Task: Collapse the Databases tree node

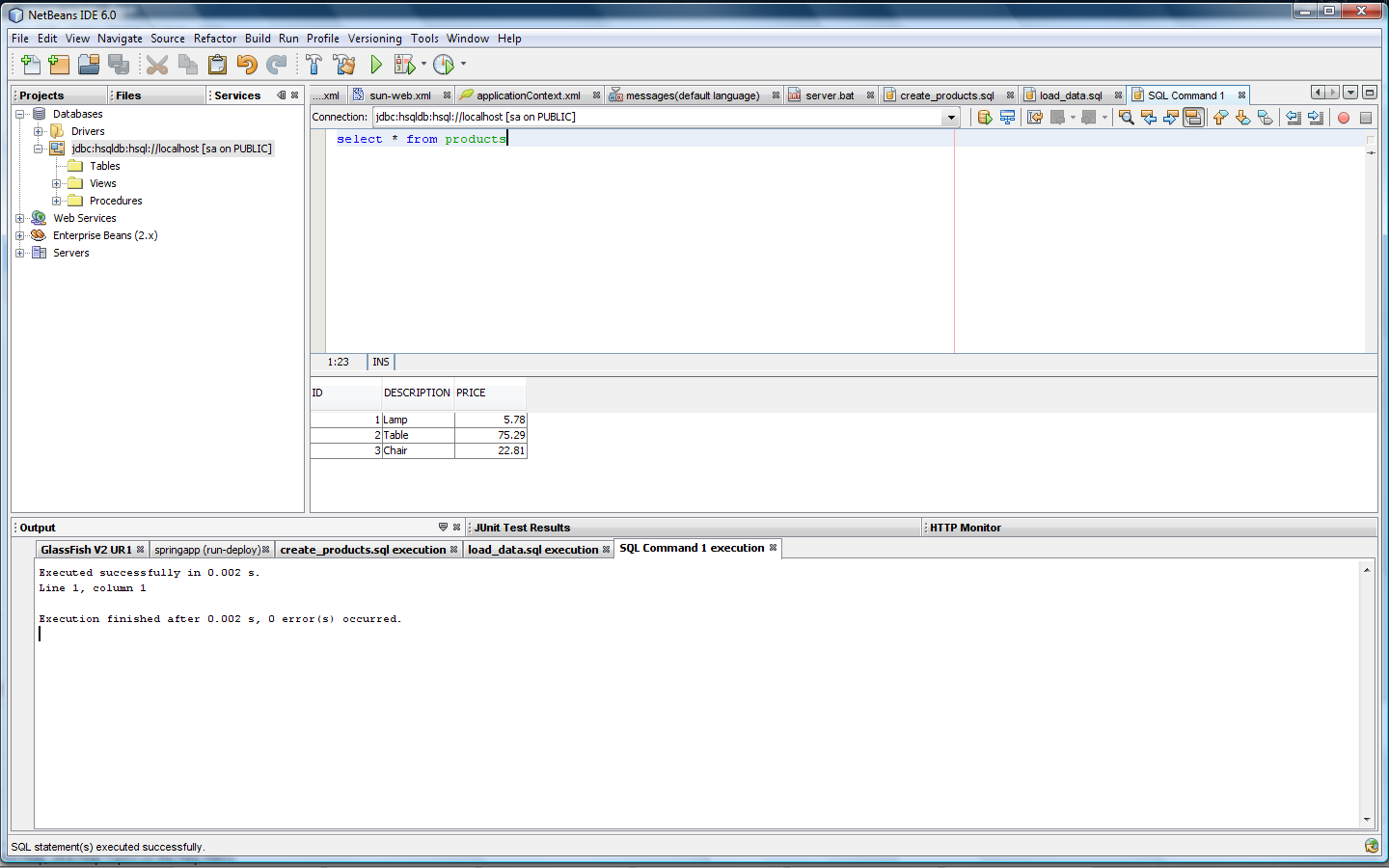Action: (x=20, y=114)
